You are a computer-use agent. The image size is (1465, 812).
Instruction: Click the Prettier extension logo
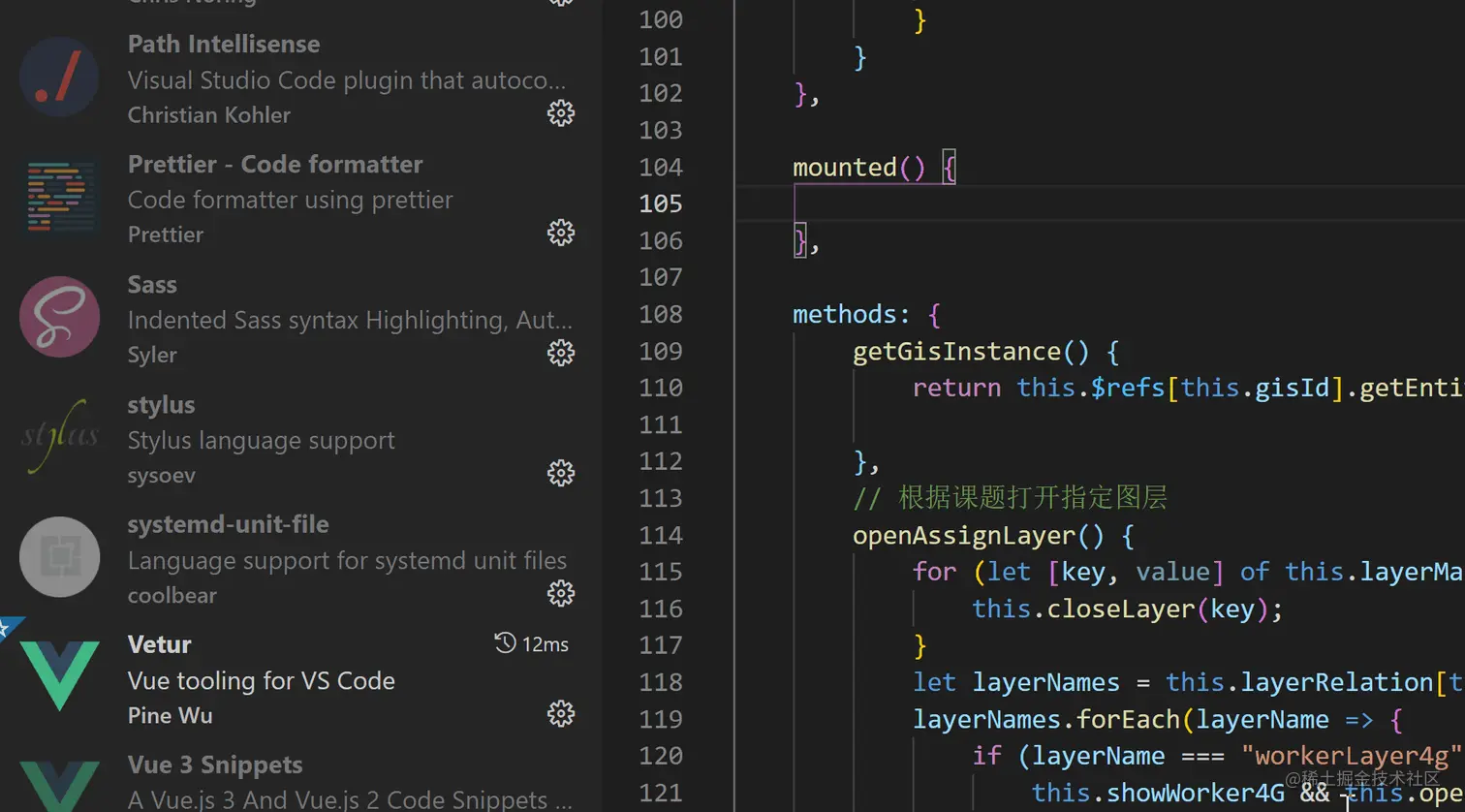click(x=60, y=198)
